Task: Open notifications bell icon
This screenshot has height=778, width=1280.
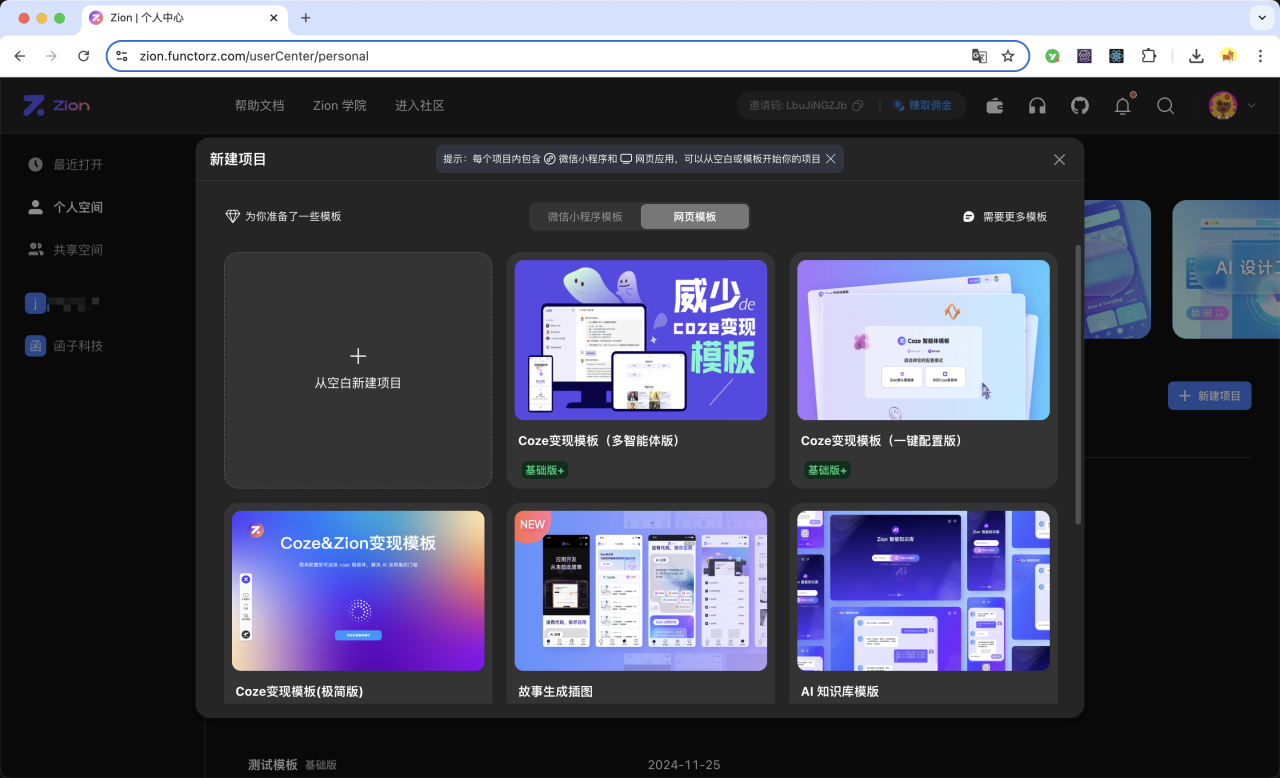Action: tap(1123, 106)
